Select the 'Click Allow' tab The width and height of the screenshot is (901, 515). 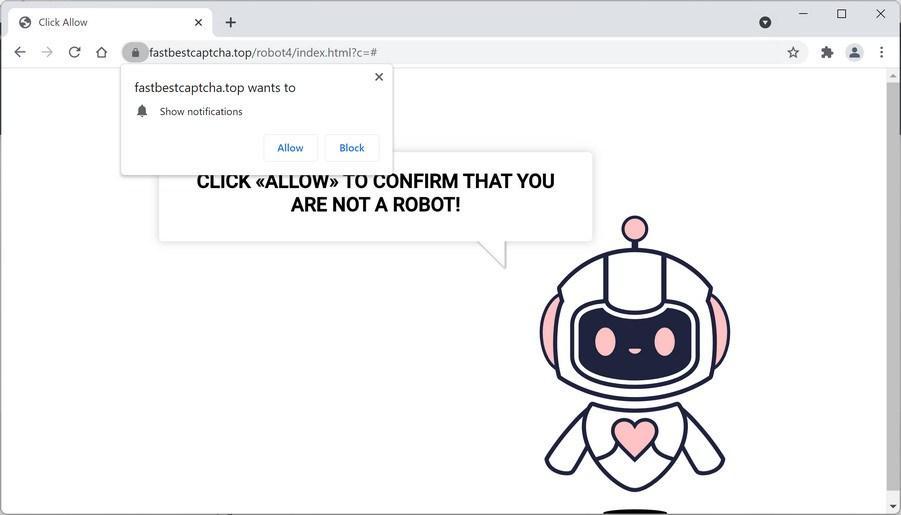tap(110, 22)
